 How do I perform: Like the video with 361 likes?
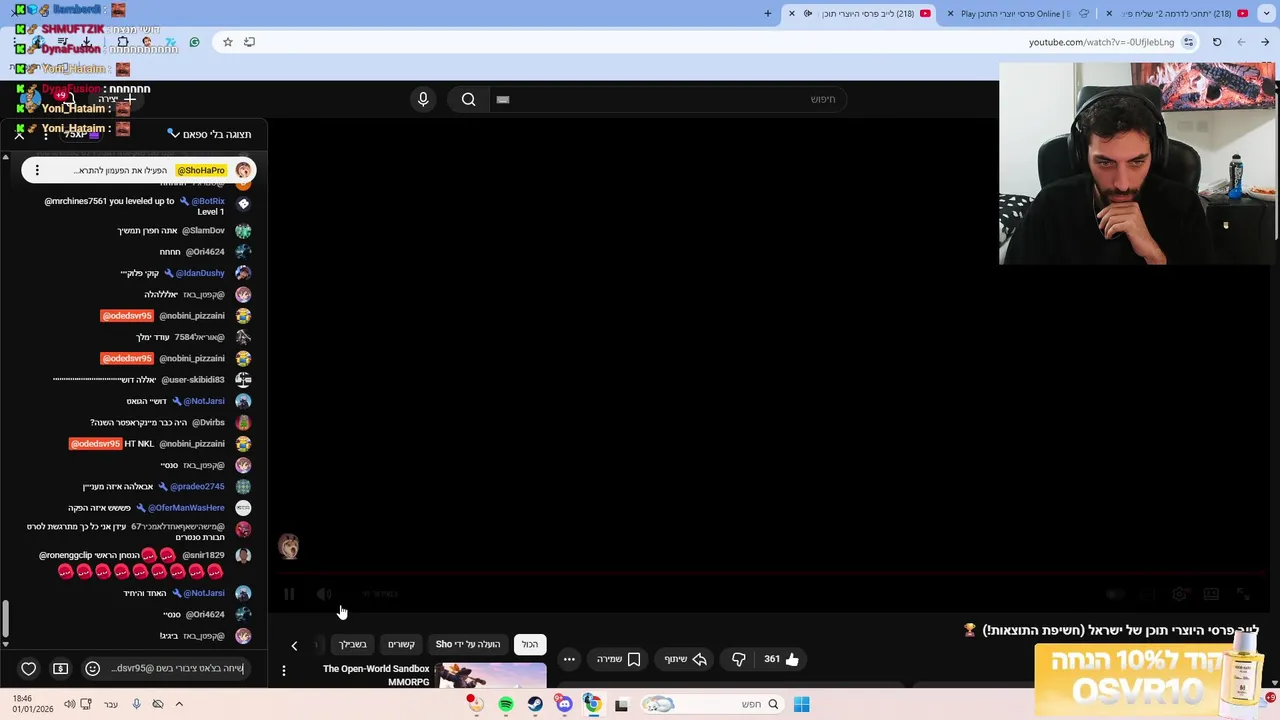[x=781, y=659]
